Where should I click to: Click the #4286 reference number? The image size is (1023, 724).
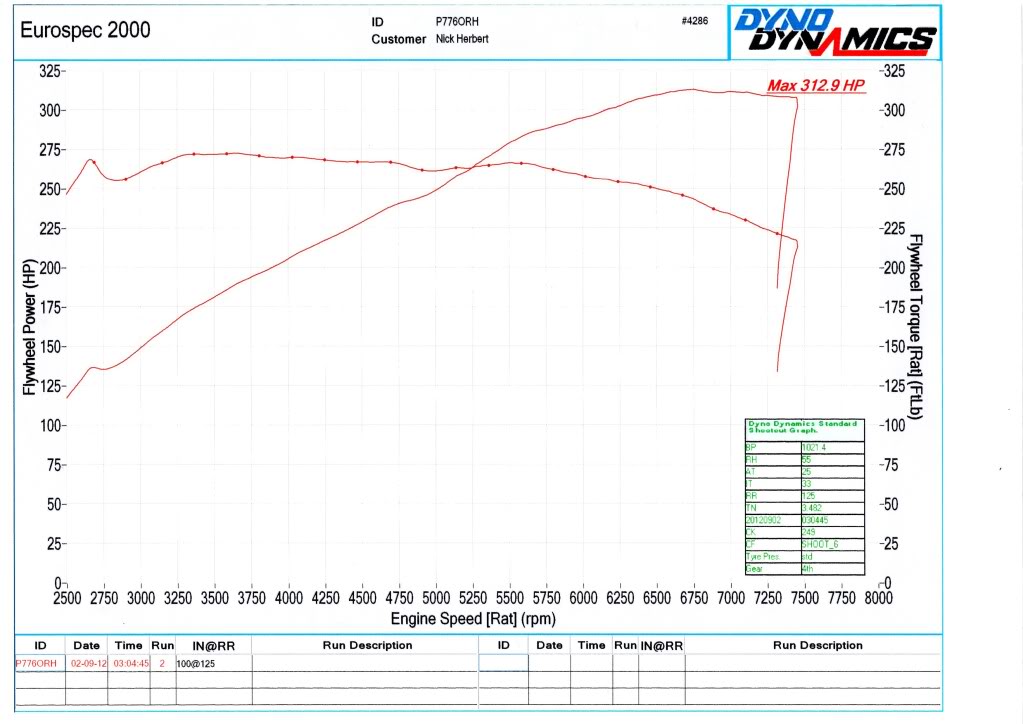pyautogui.click(x=694, y=21)
